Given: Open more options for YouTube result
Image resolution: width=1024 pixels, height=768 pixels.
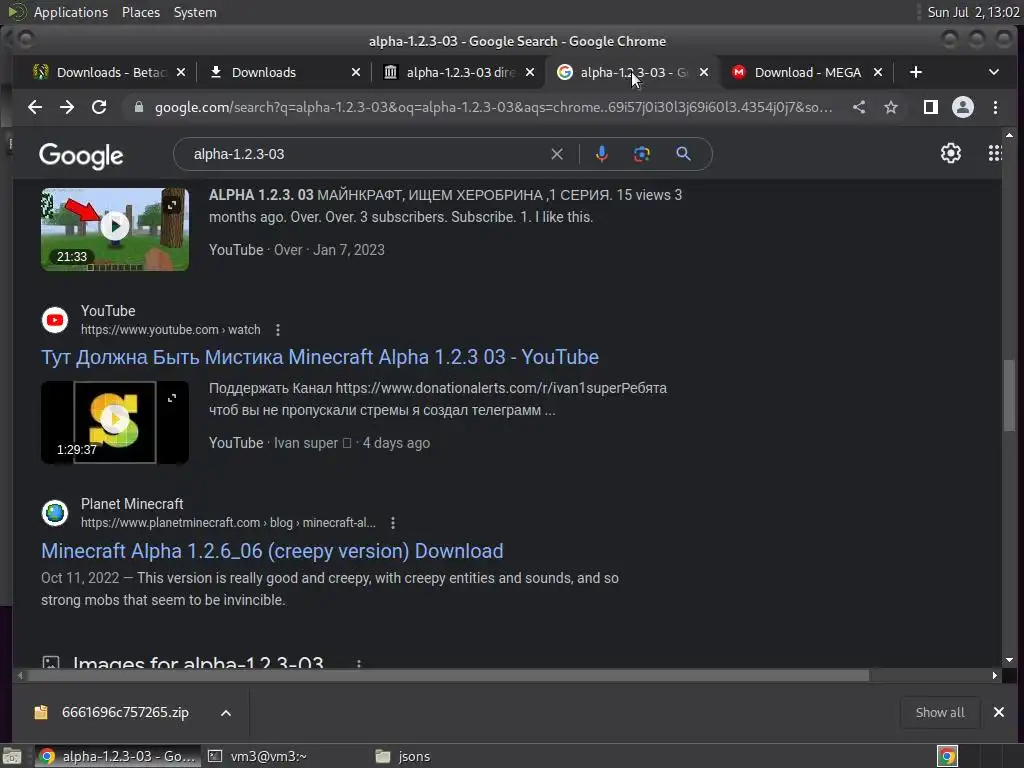Looking at the screenshot, I should click(x=278, y=330).
